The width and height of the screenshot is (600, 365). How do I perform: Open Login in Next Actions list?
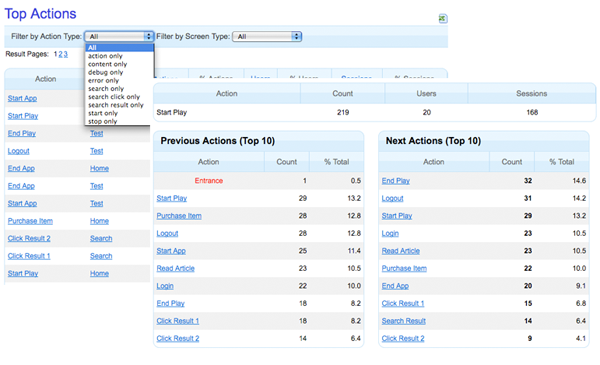pos(390,233)
